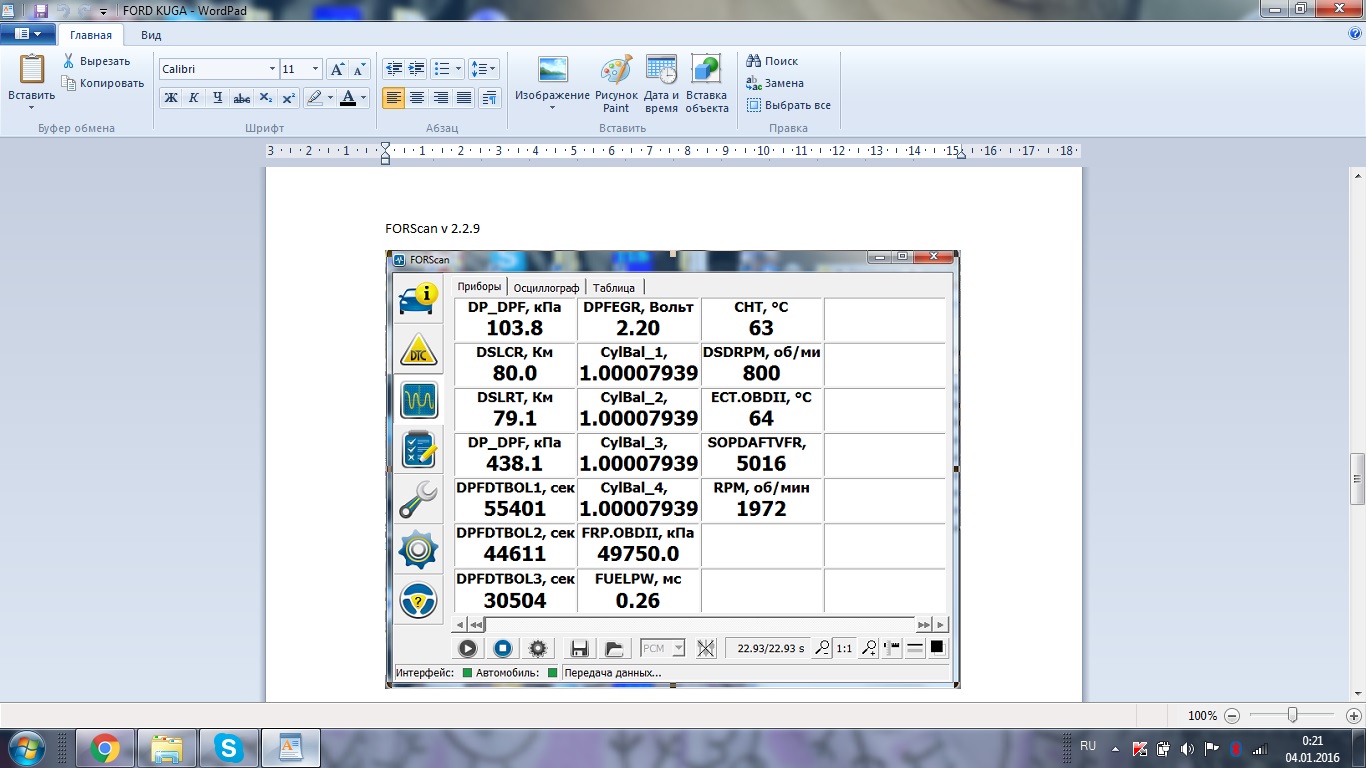Open Skype from the taskbar
The width and height of the screenshot is (1366, 768).
[x=229, y=747]
